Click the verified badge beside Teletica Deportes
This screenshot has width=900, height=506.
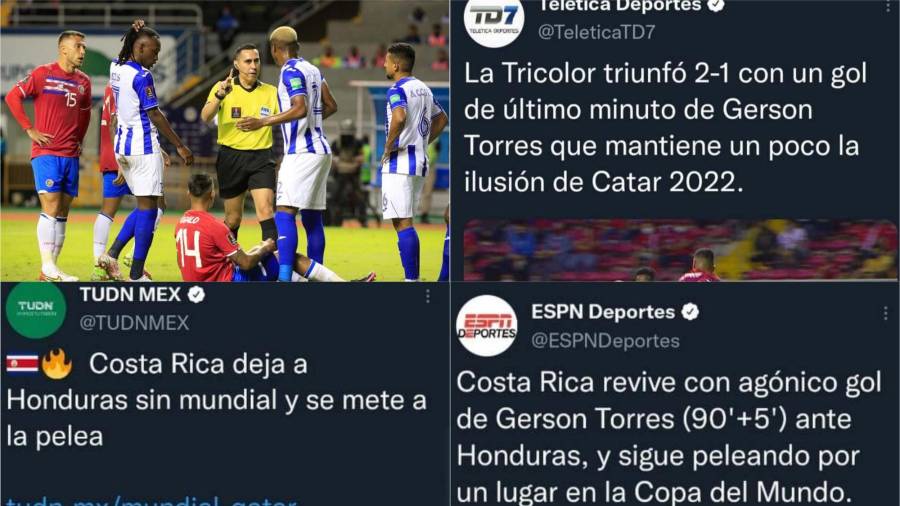coord(715,5)
